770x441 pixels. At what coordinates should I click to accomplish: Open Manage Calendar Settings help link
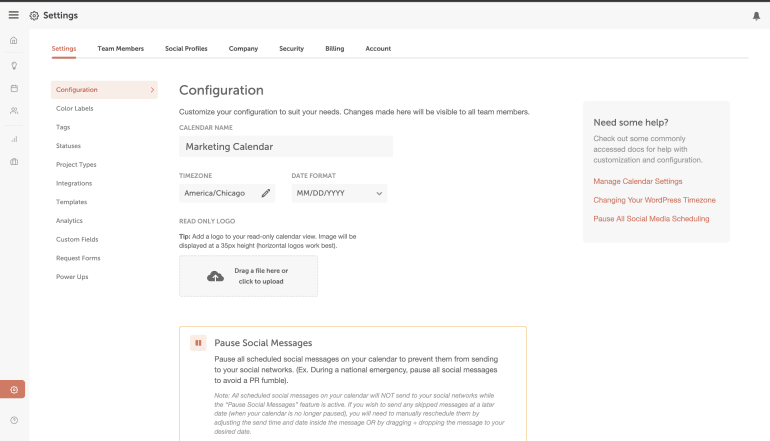coord(637,181)
